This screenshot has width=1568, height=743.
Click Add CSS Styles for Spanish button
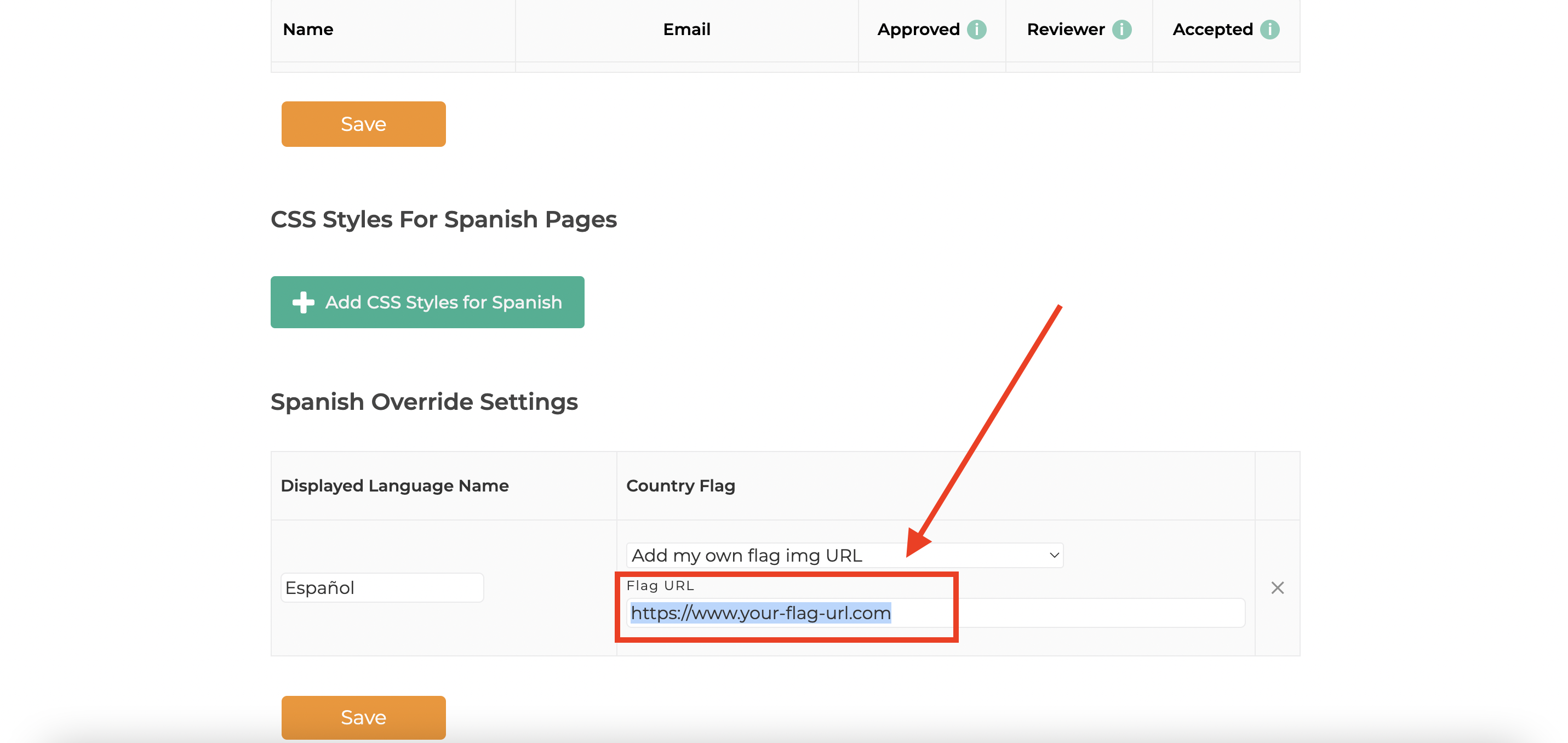427,302
